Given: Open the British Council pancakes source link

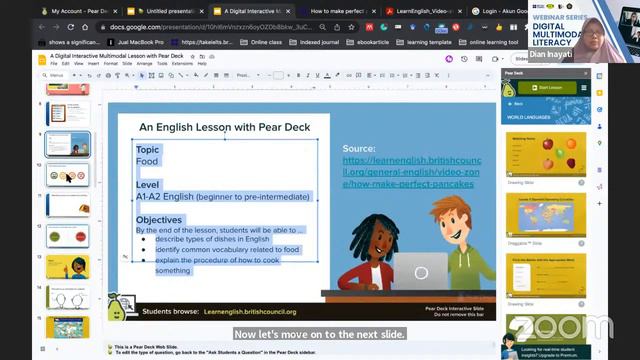Looking at the screenshot, I should coord(412,172).
